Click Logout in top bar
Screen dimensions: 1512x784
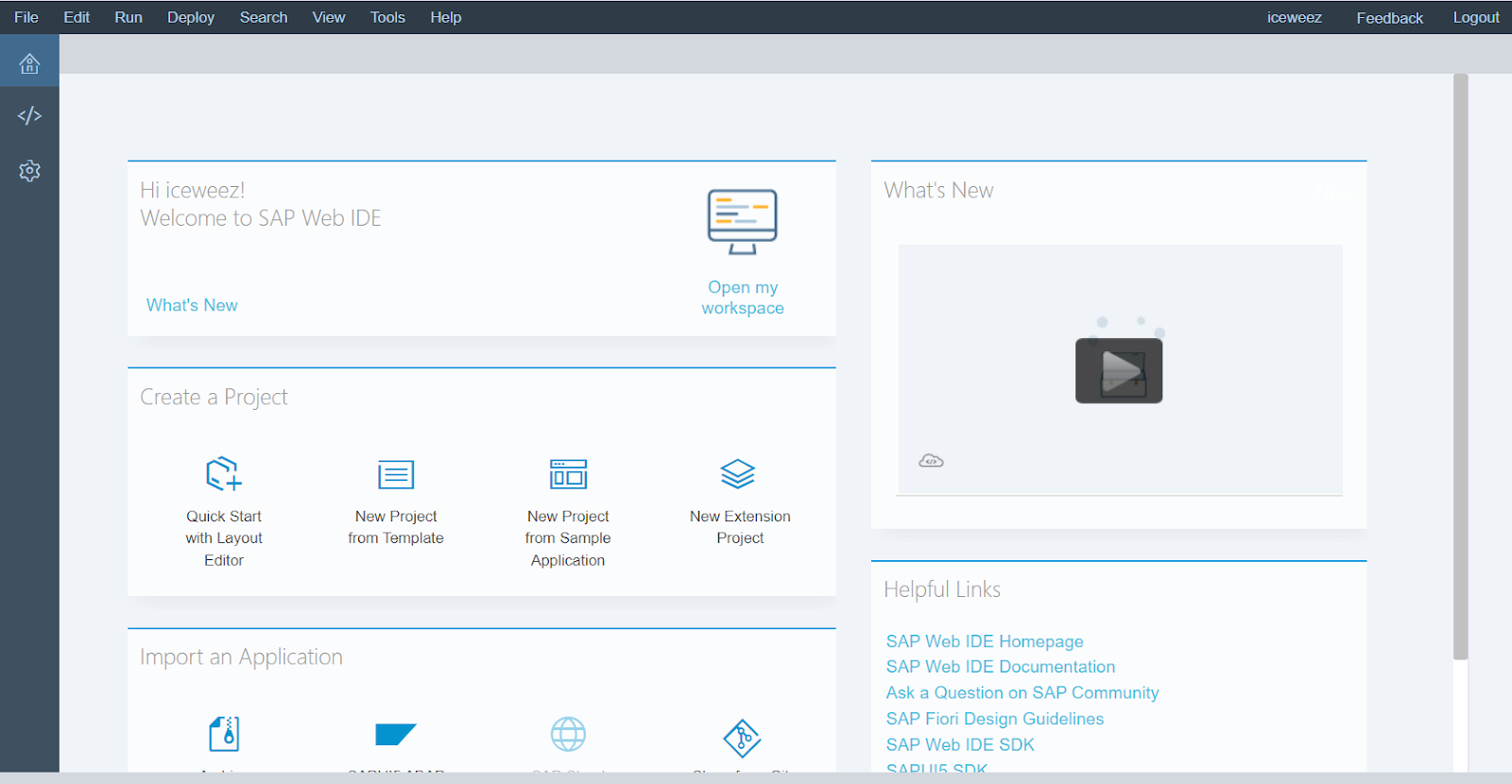1476,17
